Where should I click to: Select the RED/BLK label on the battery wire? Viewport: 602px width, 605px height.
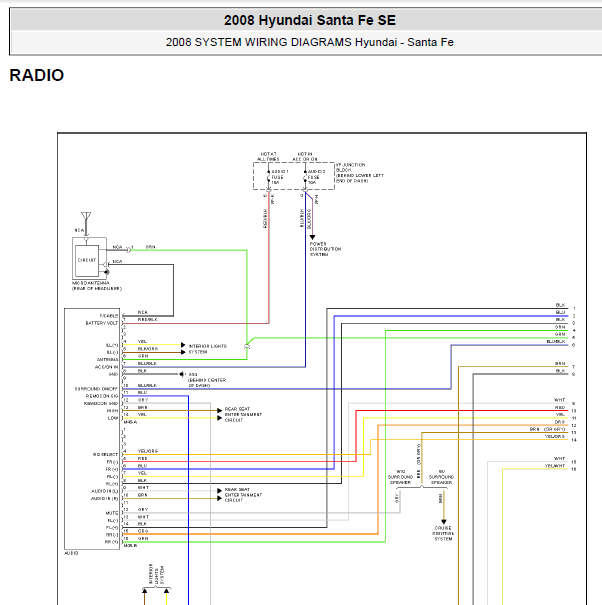click(x=148, y=319)
